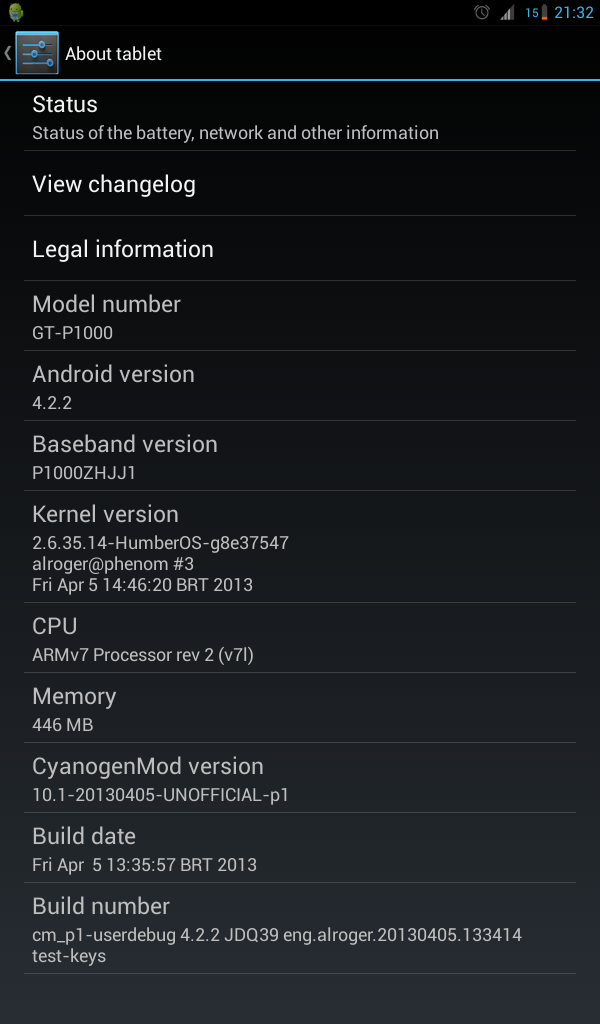Tap Baseband version entry
This screenshot has width=600, height=1024.
[x=300, y=456]
